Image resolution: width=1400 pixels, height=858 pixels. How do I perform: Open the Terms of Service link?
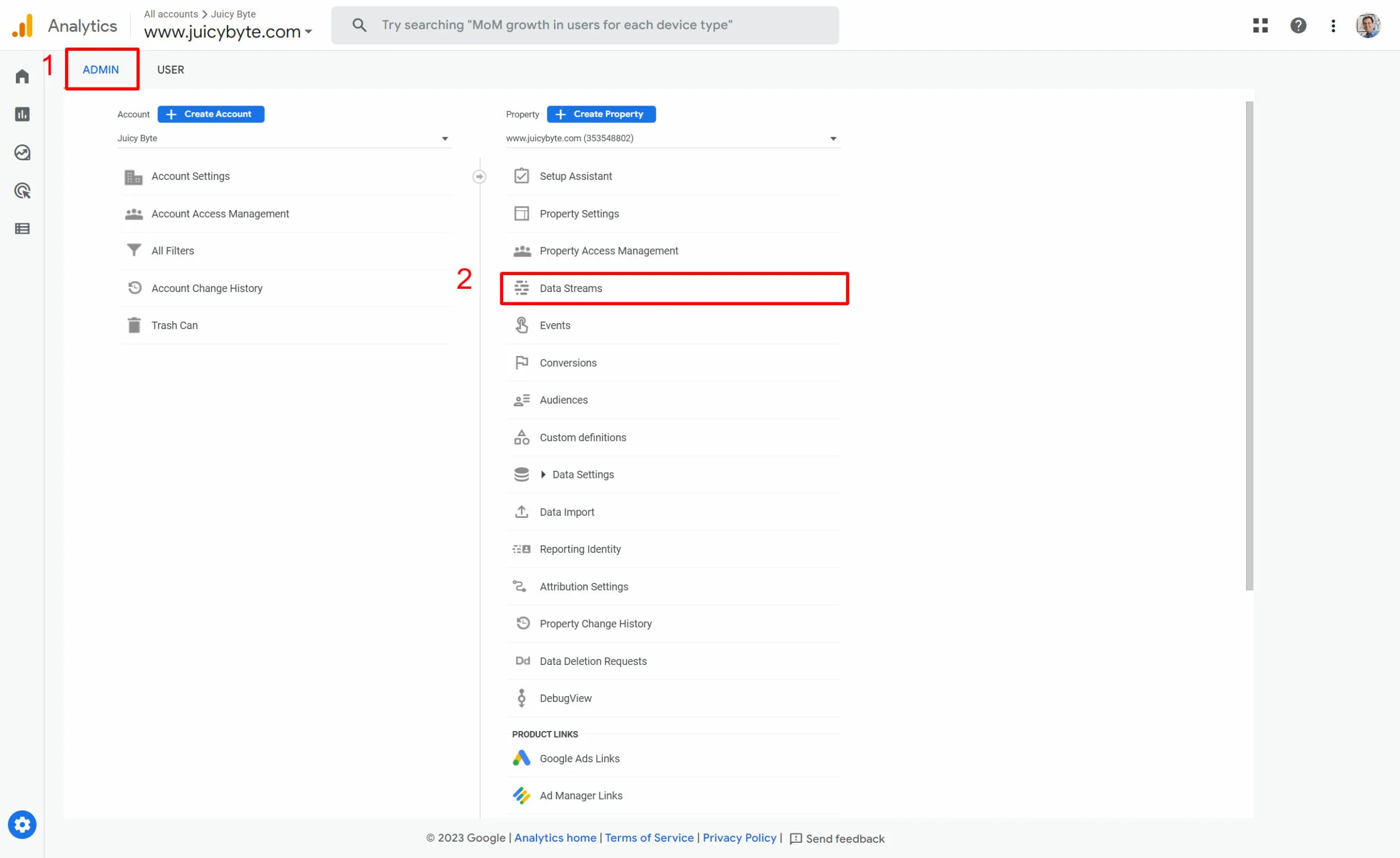[x=649, y=838]
